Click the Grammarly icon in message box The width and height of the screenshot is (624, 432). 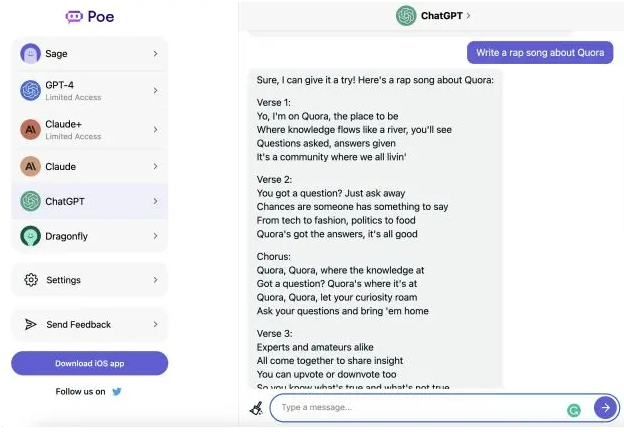tap(574, 410)
